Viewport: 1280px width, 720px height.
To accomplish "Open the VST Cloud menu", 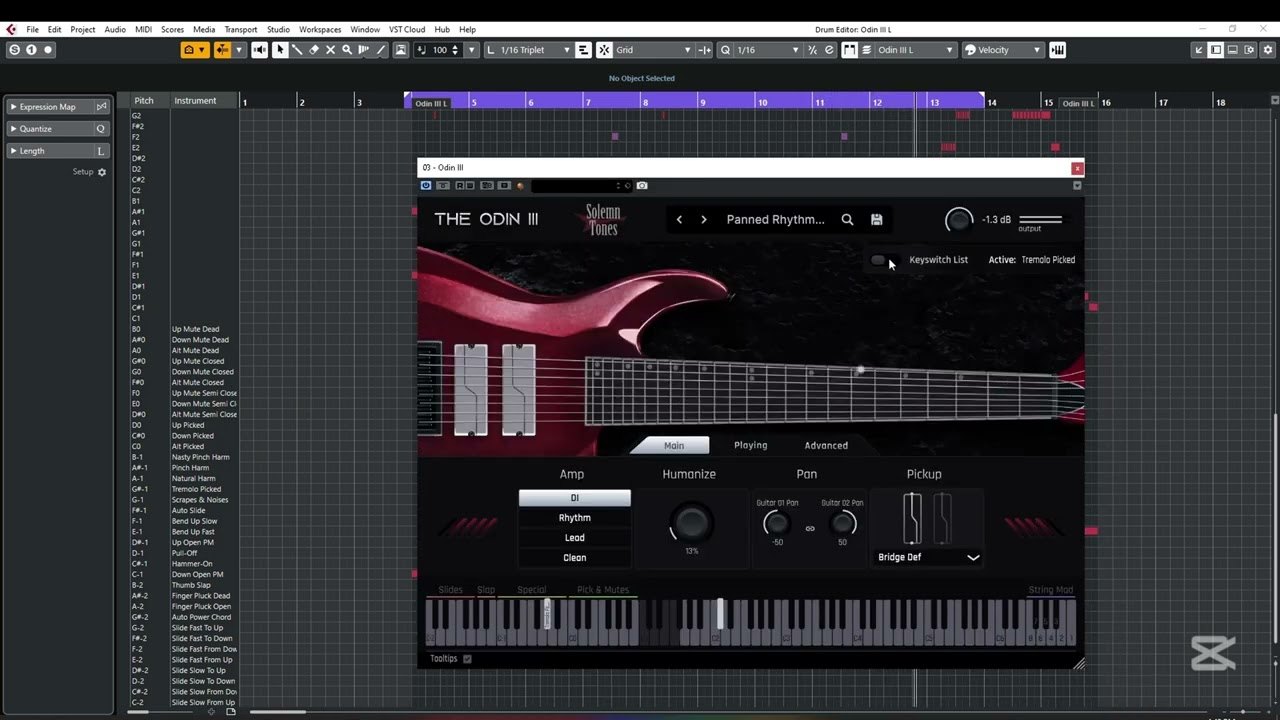I will (x=407, y=29).
